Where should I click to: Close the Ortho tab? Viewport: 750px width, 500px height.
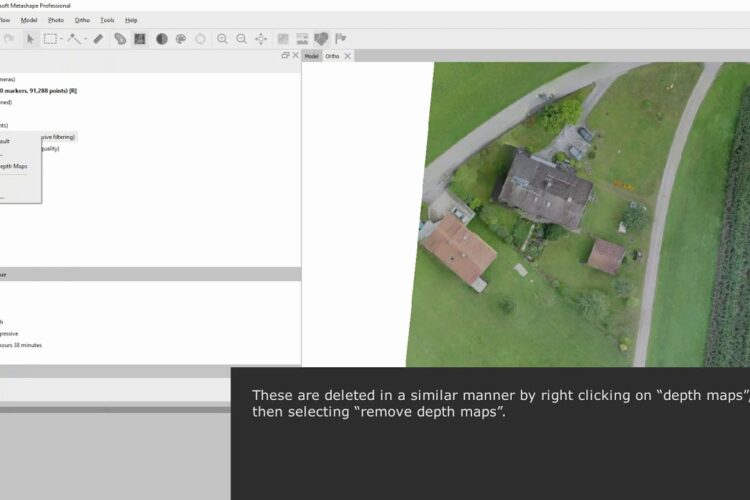click(x=348, y=56)
